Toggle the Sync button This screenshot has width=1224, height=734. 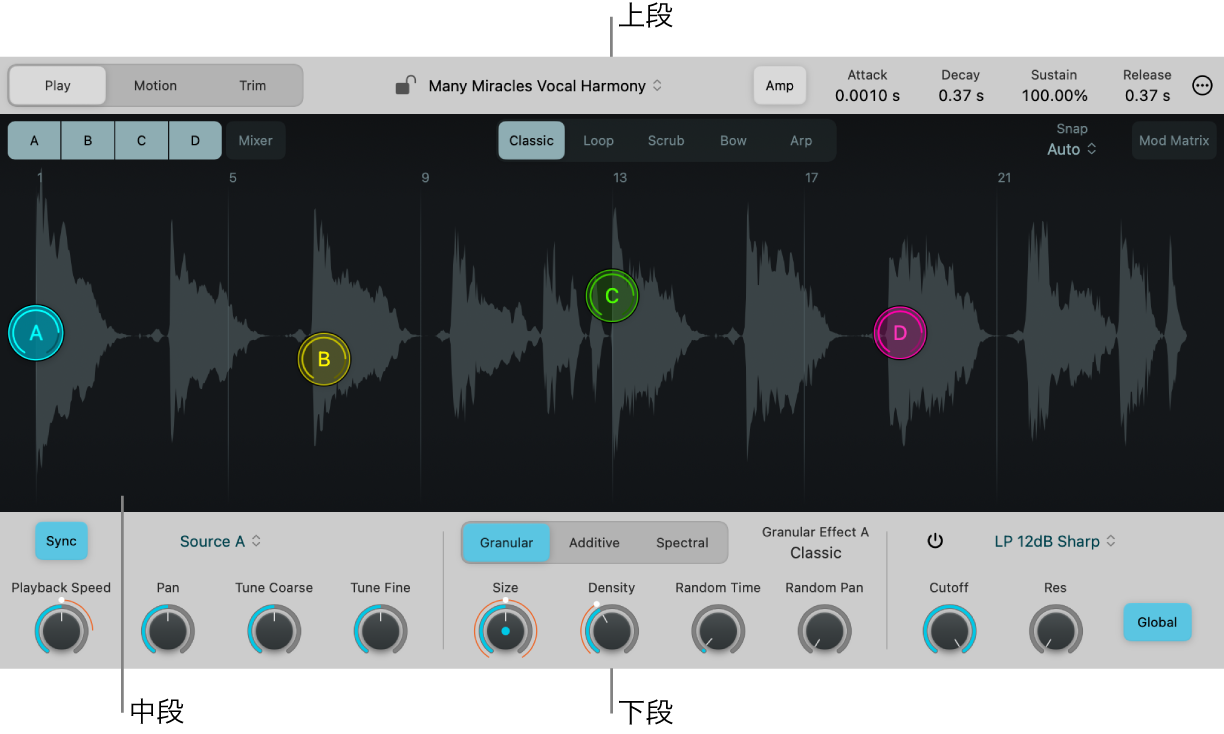tap(62, 541)
